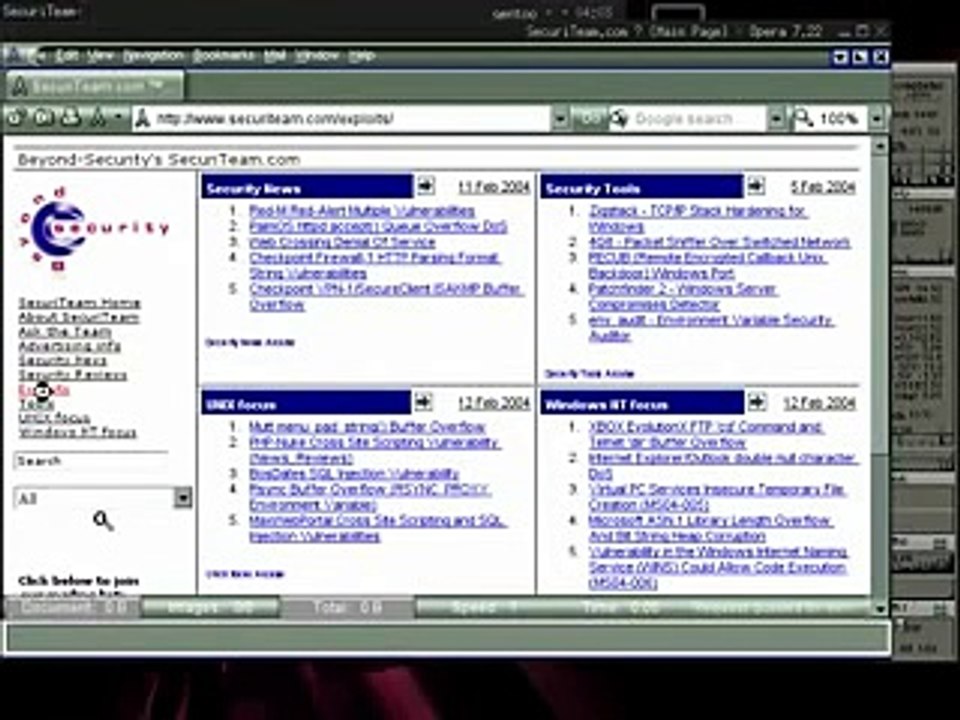
Task: Click the Go button beside the address bar
Action: click(x=590, y=118)
